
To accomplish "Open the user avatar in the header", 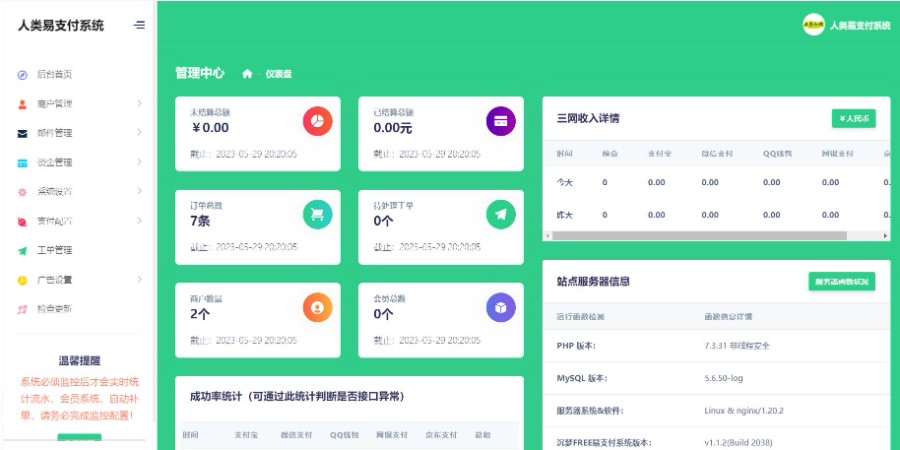I will (x=813, y=25).
